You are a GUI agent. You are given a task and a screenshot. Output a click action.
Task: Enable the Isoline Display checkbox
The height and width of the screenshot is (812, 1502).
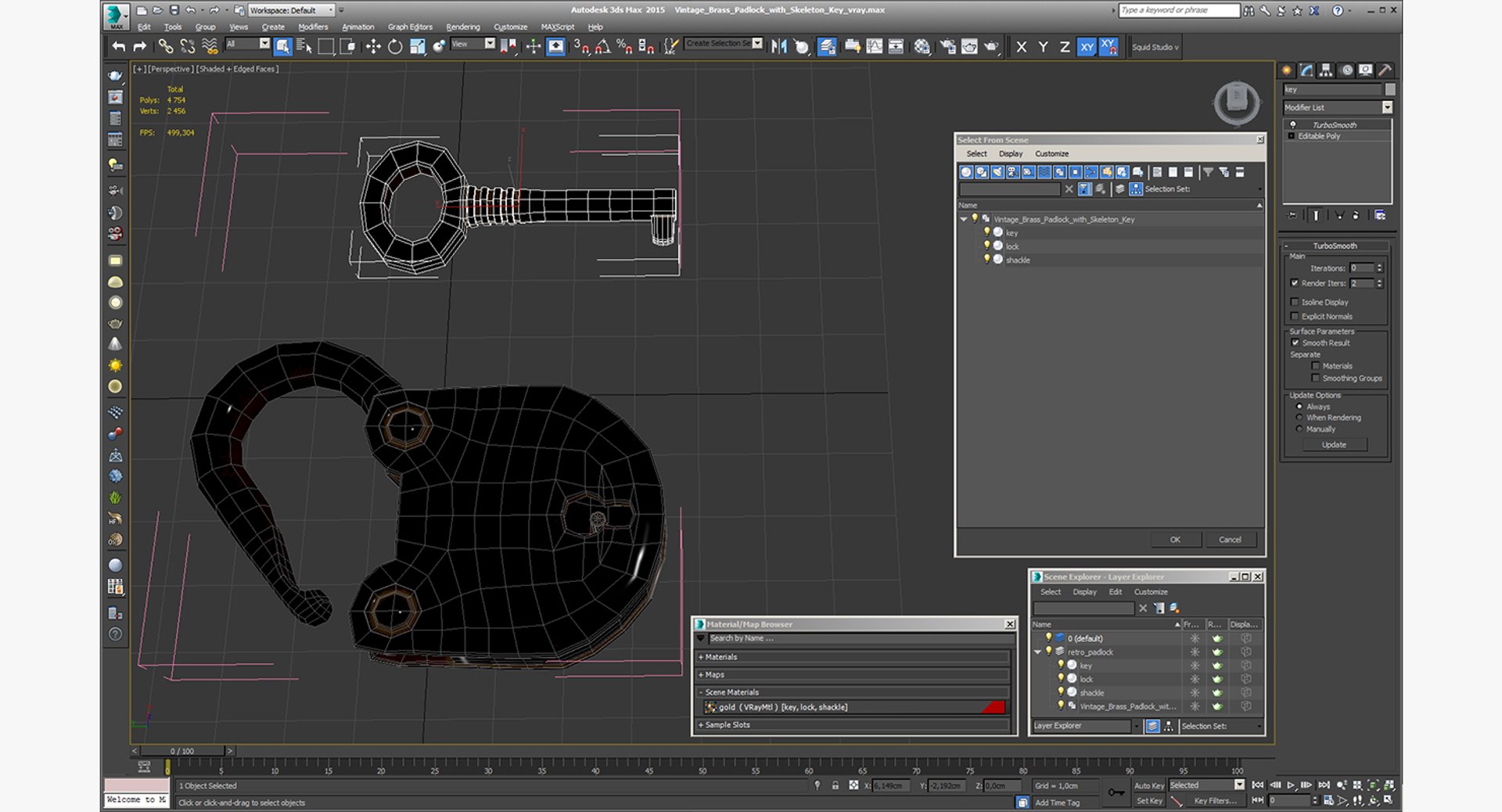coord(1295,302)
